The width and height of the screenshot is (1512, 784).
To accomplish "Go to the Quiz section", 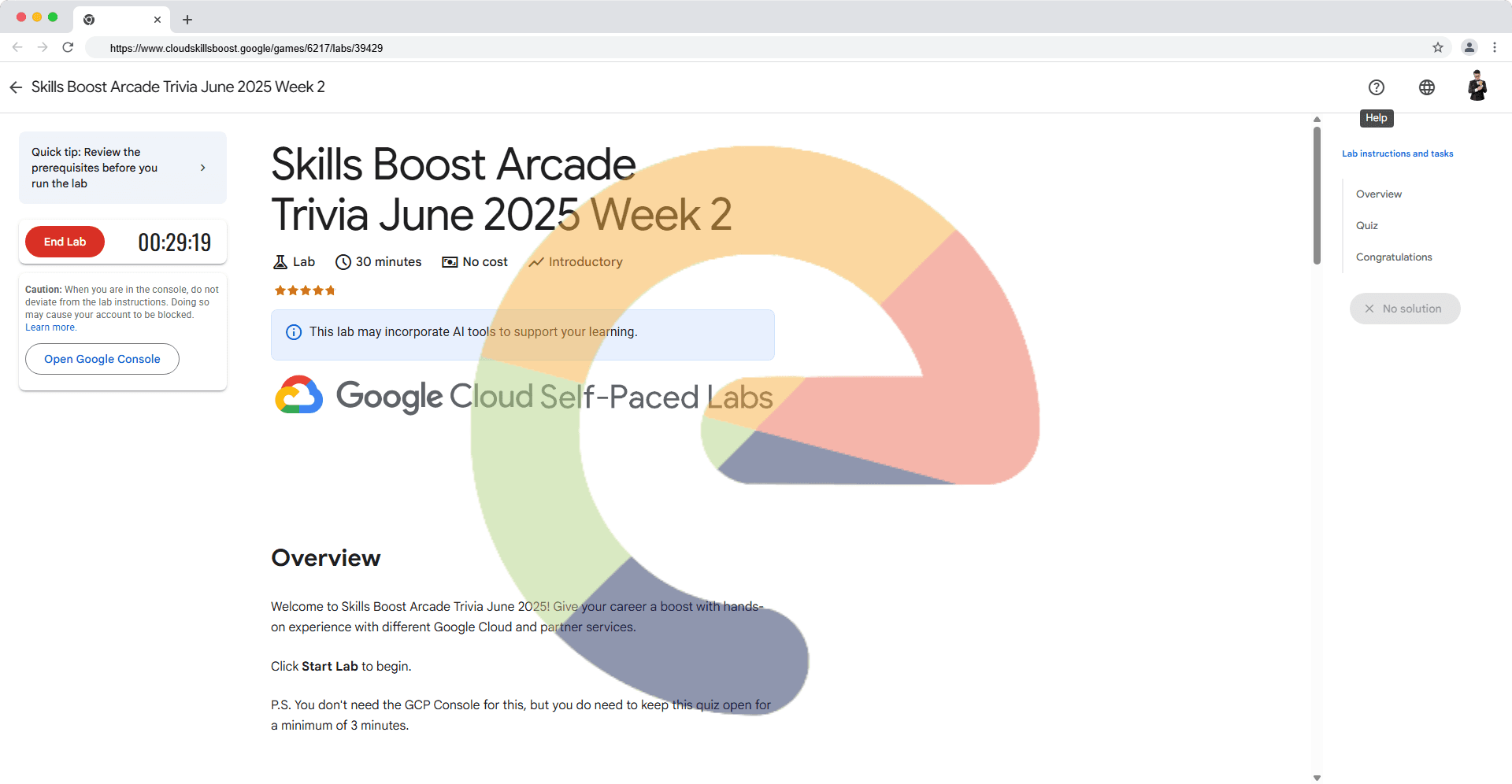I will coord(1366,226).
